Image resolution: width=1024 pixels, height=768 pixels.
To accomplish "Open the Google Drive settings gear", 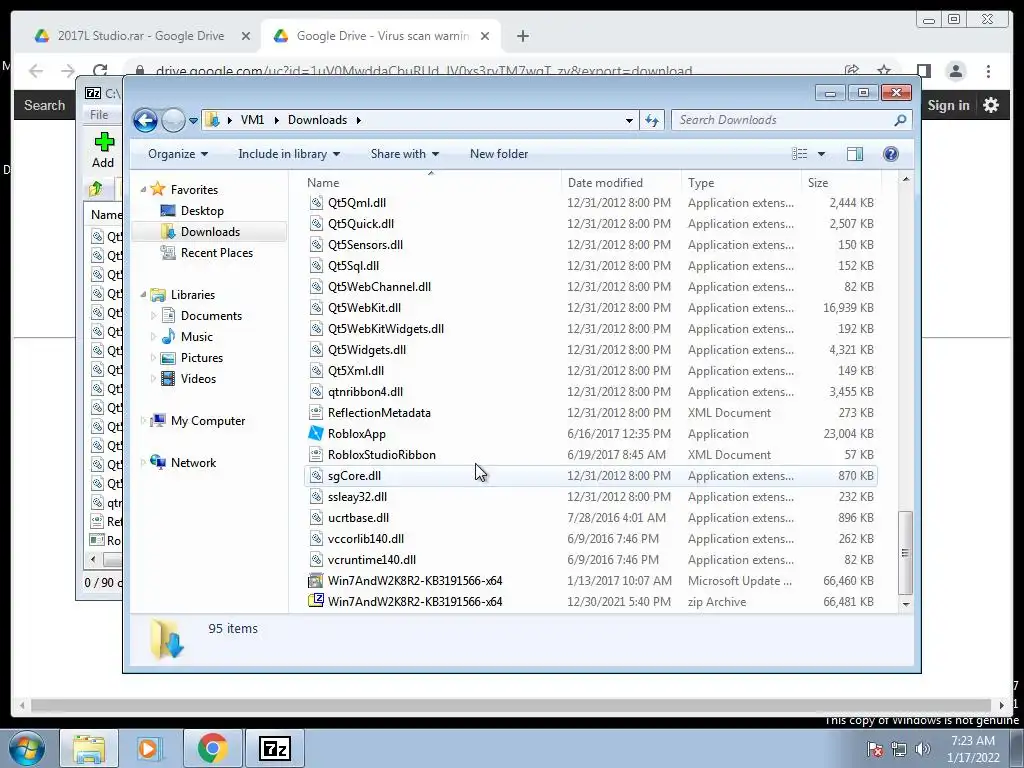I will (x=991, y=105).
